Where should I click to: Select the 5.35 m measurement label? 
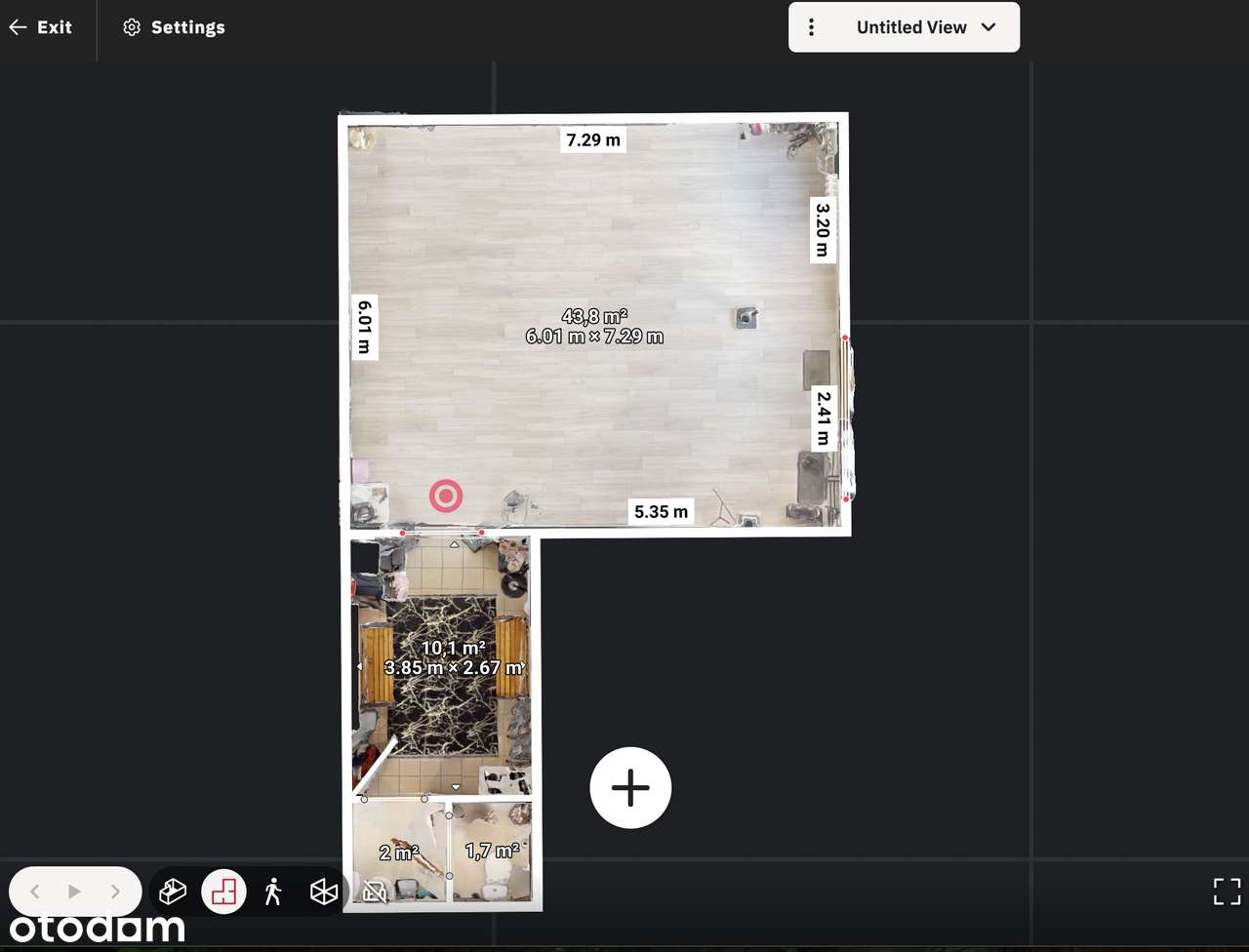click(662, 511)
